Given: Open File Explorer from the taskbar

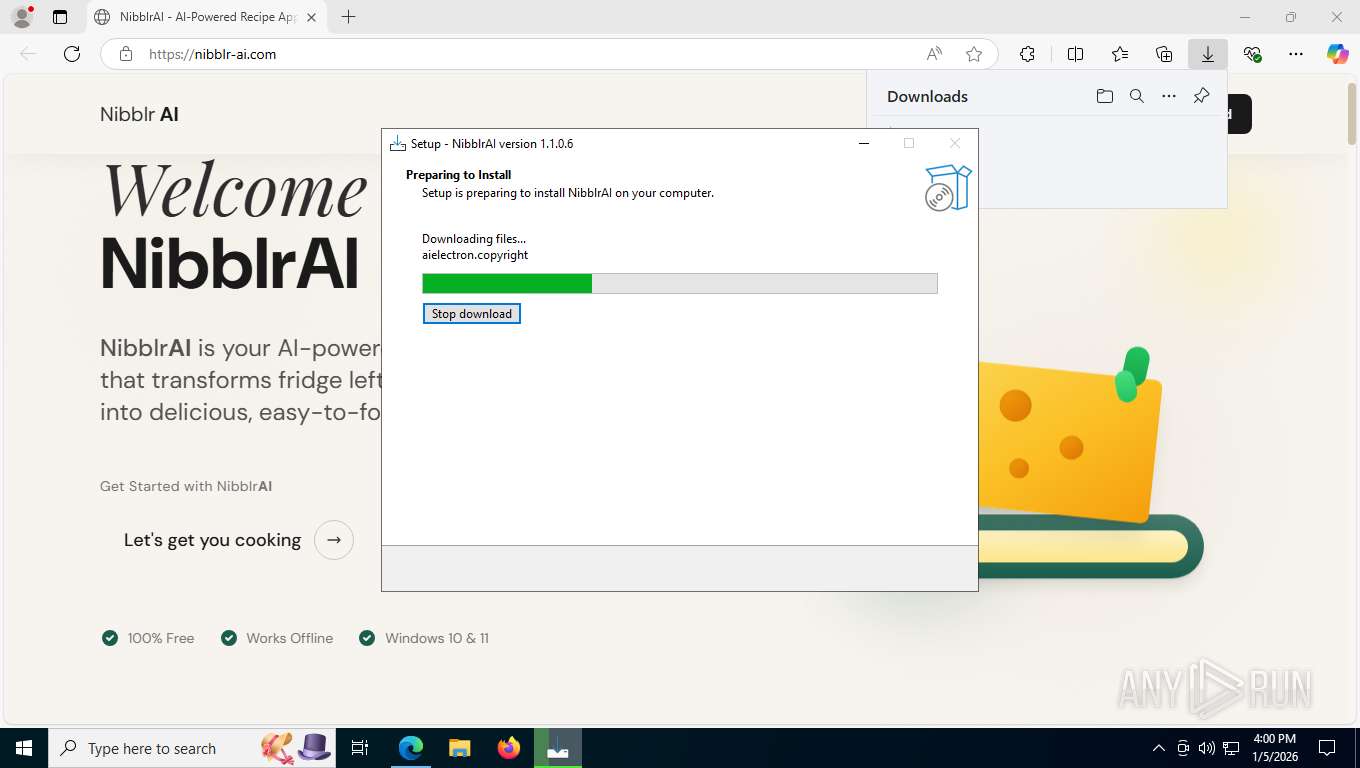Looking at the screenshot, I should click(x=459, y=748).
